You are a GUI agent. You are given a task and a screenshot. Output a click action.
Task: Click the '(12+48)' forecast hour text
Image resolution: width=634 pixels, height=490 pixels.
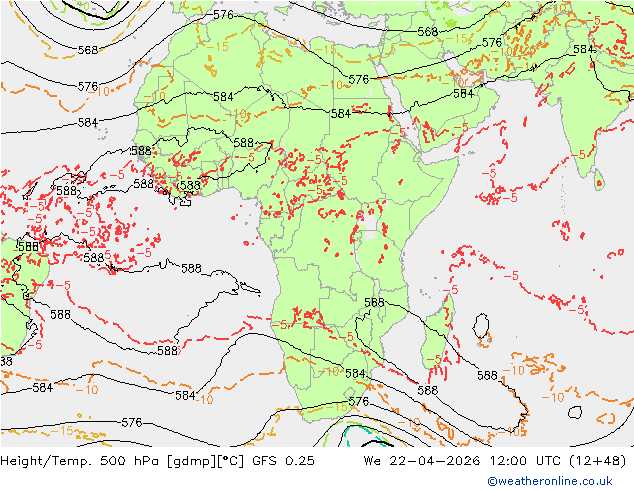click(598, 461)
